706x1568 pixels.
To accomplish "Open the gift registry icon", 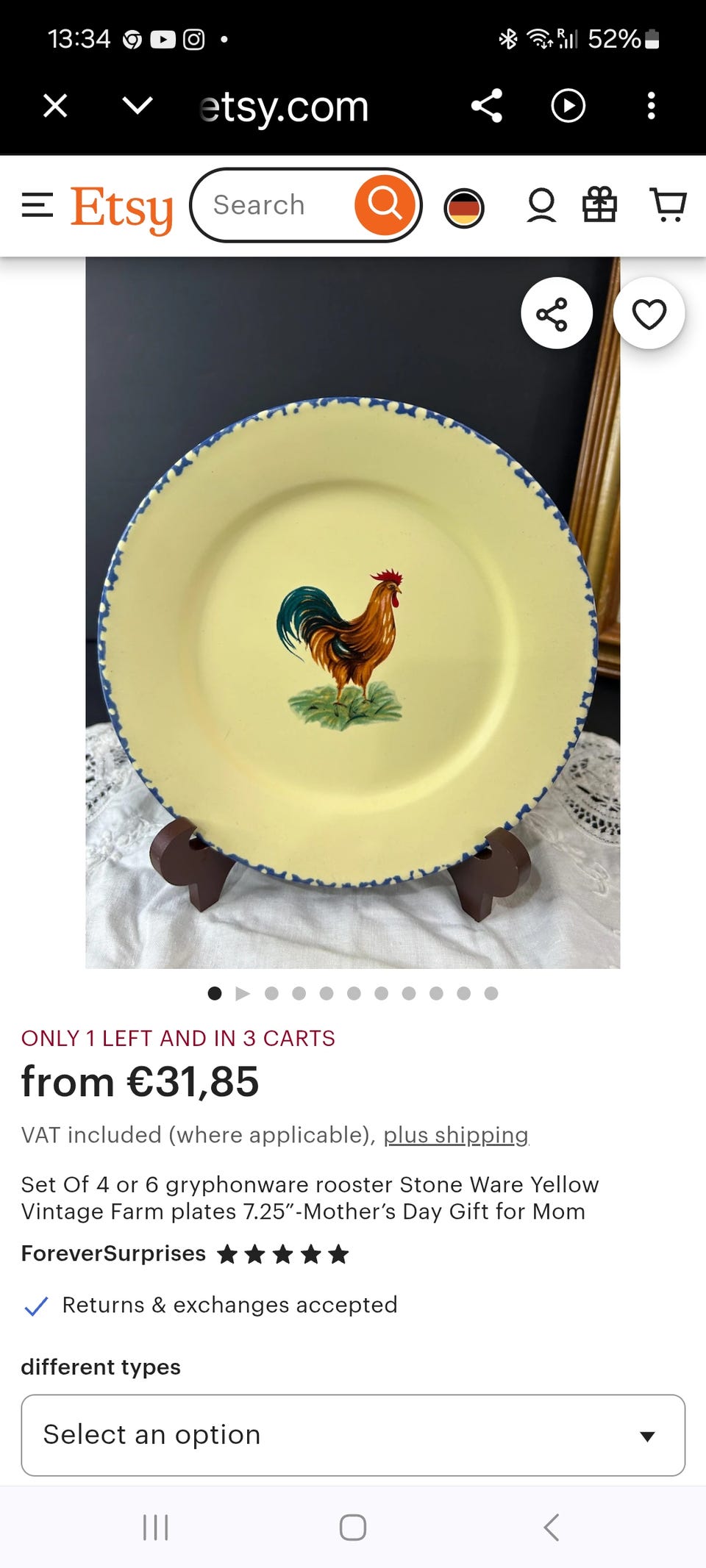I will (599, 204).
